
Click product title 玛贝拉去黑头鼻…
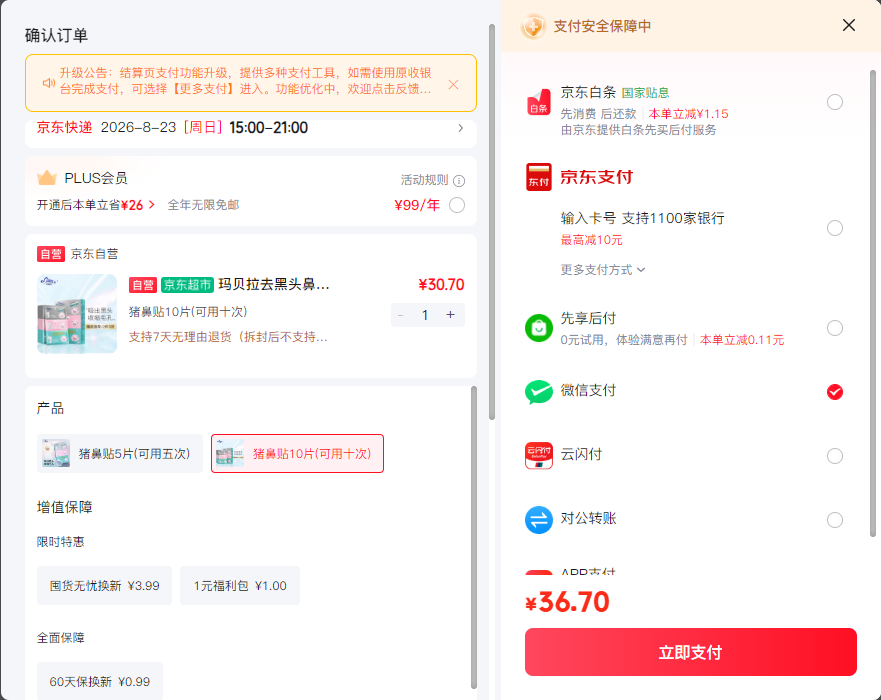point(274,285)
